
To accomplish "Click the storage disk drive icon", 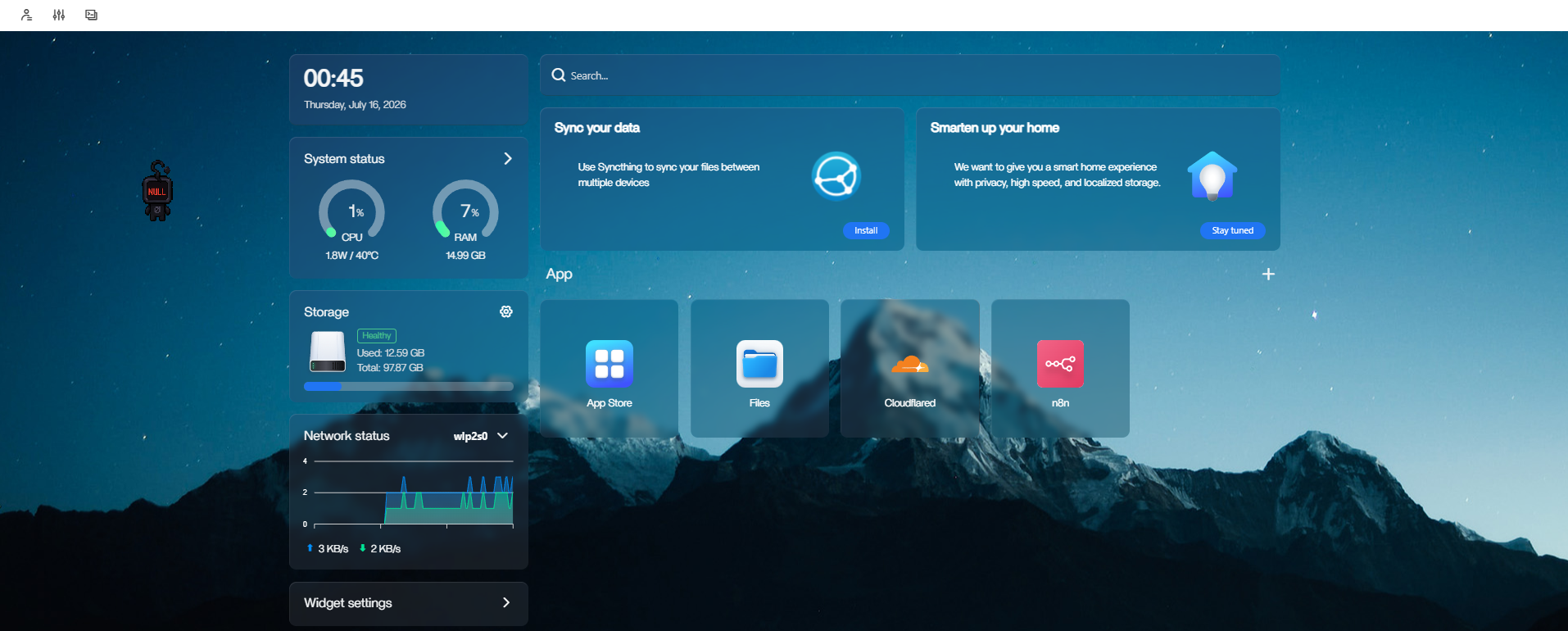I will [x=328, y=352].
